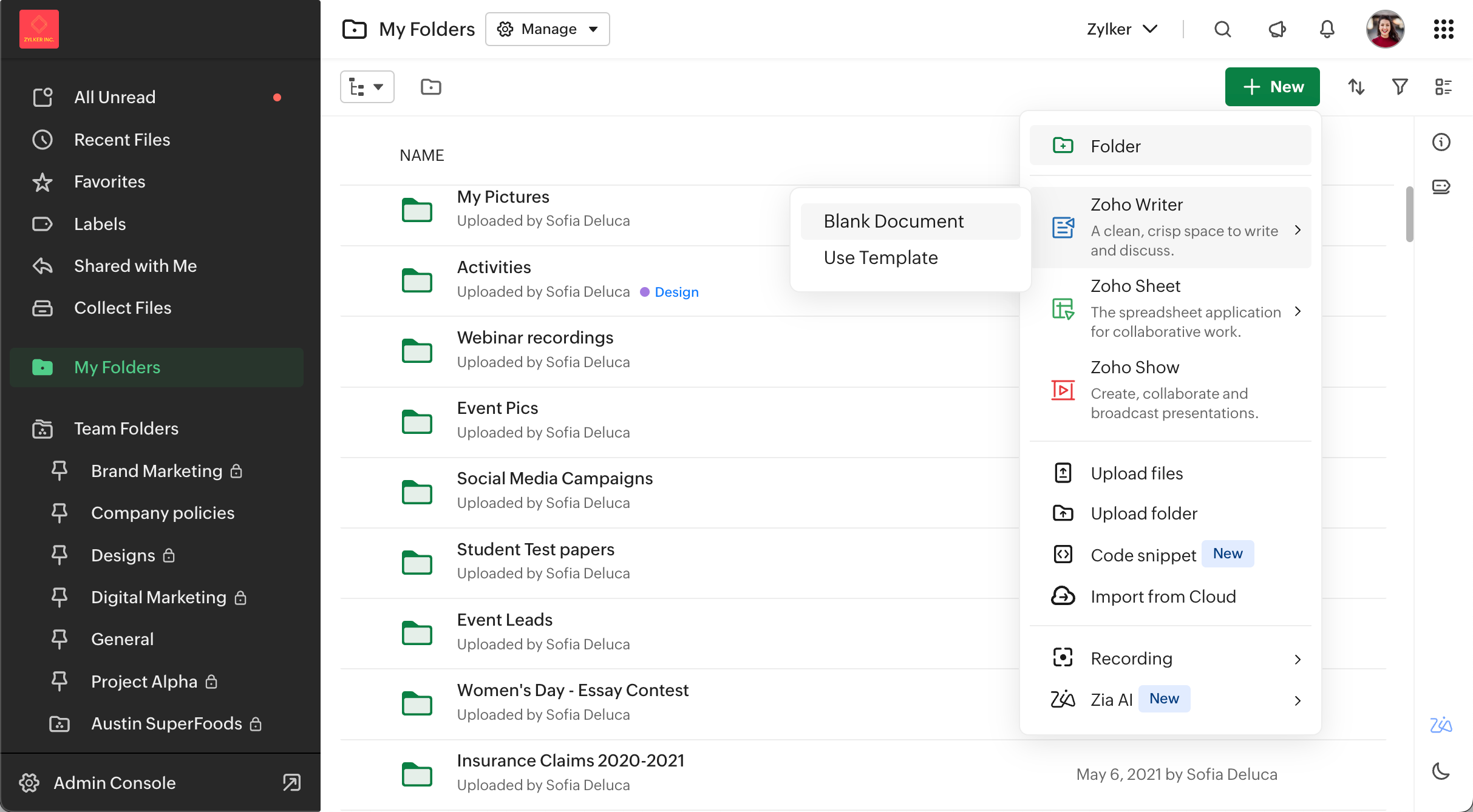
Task: Switch the list view layout icon
Action: [x=1443, y=87]
